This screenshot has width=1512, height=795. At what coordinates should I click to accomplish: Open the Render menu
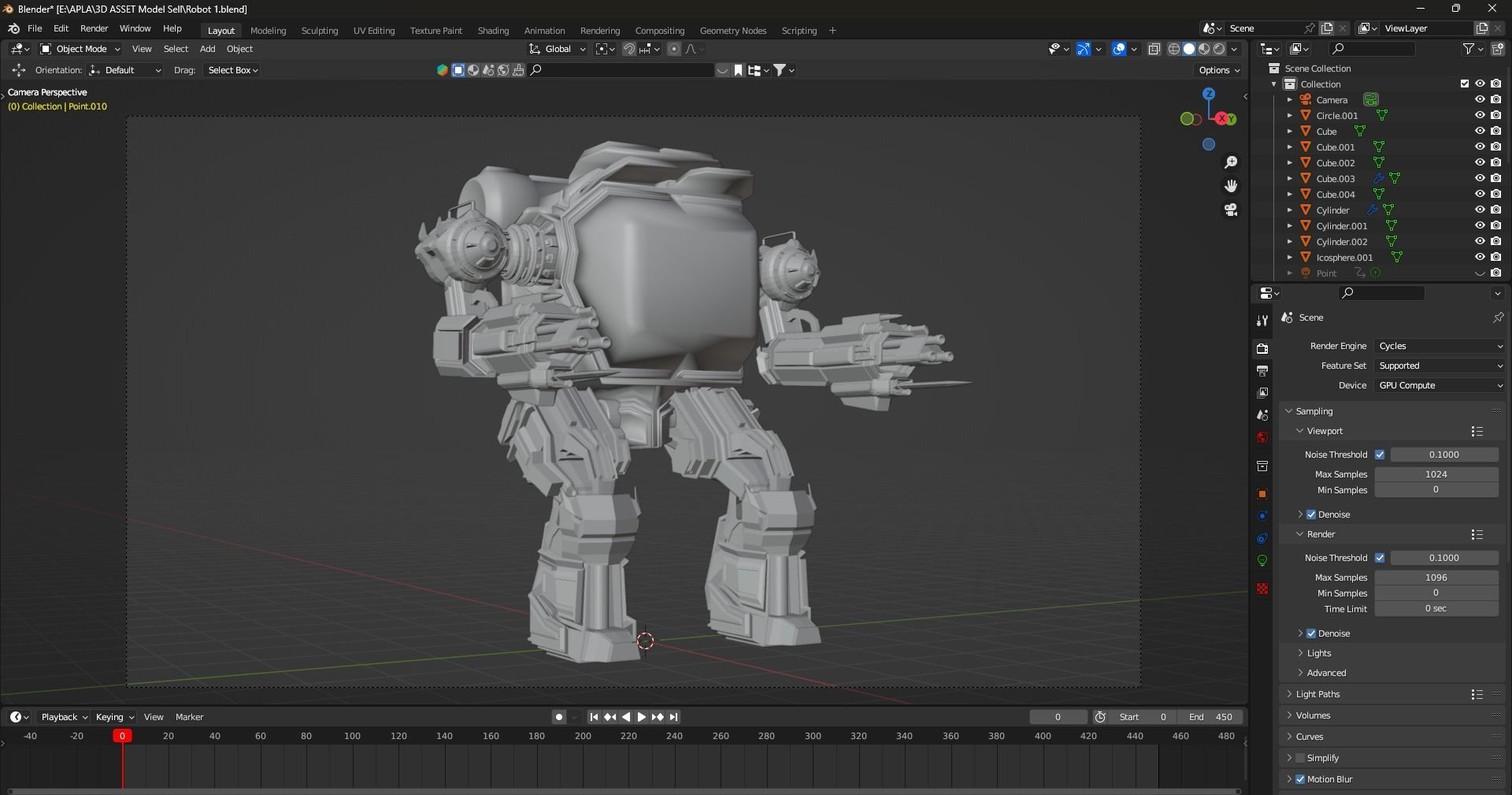click(x=94, y=28)
